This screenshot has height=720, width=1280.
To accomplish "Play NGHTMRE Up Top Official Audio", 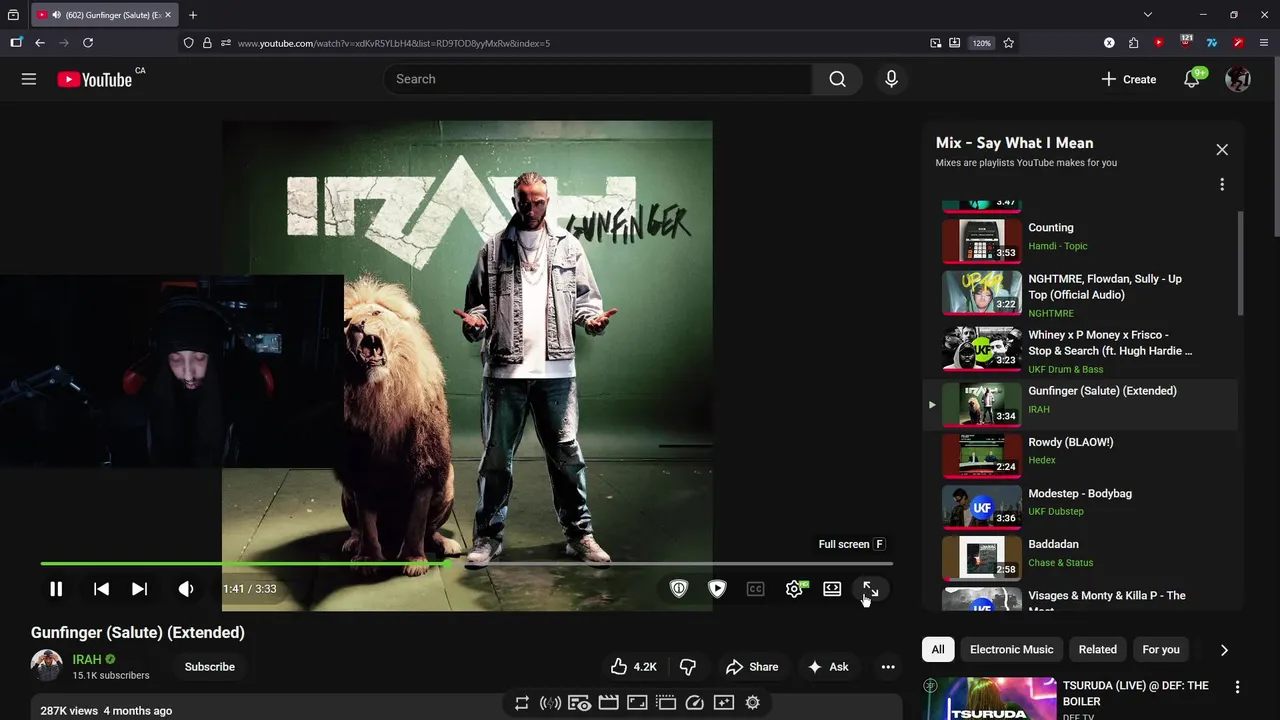I will coord(1080,295).
